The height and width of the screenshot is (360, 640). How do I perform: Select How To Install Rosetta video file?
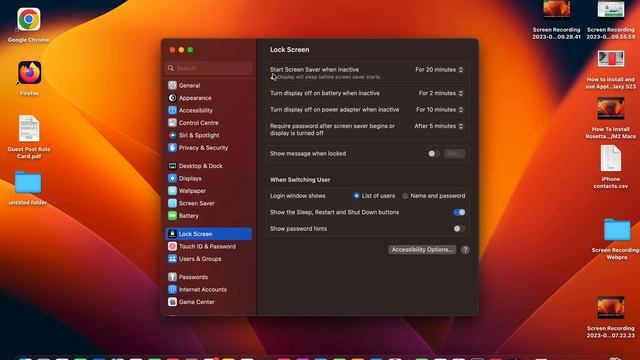(x=611, y=109)
